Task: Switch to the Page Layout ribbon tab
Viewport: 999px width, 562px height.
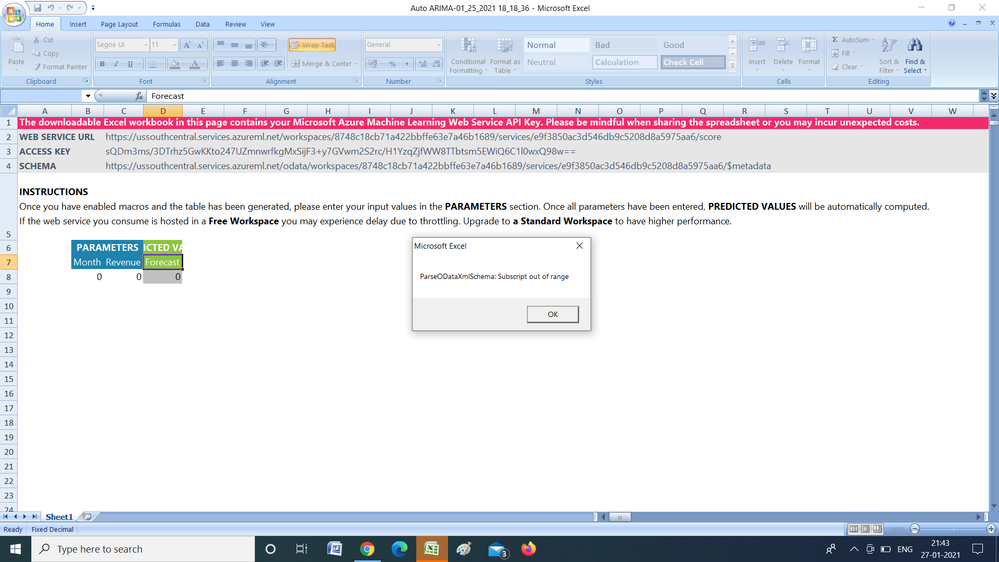Action: (x=119, y=24)
